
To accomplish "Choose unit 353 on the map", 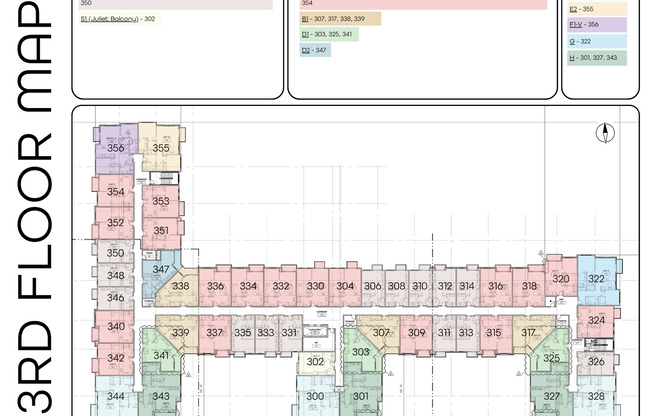I will (161, 201).
